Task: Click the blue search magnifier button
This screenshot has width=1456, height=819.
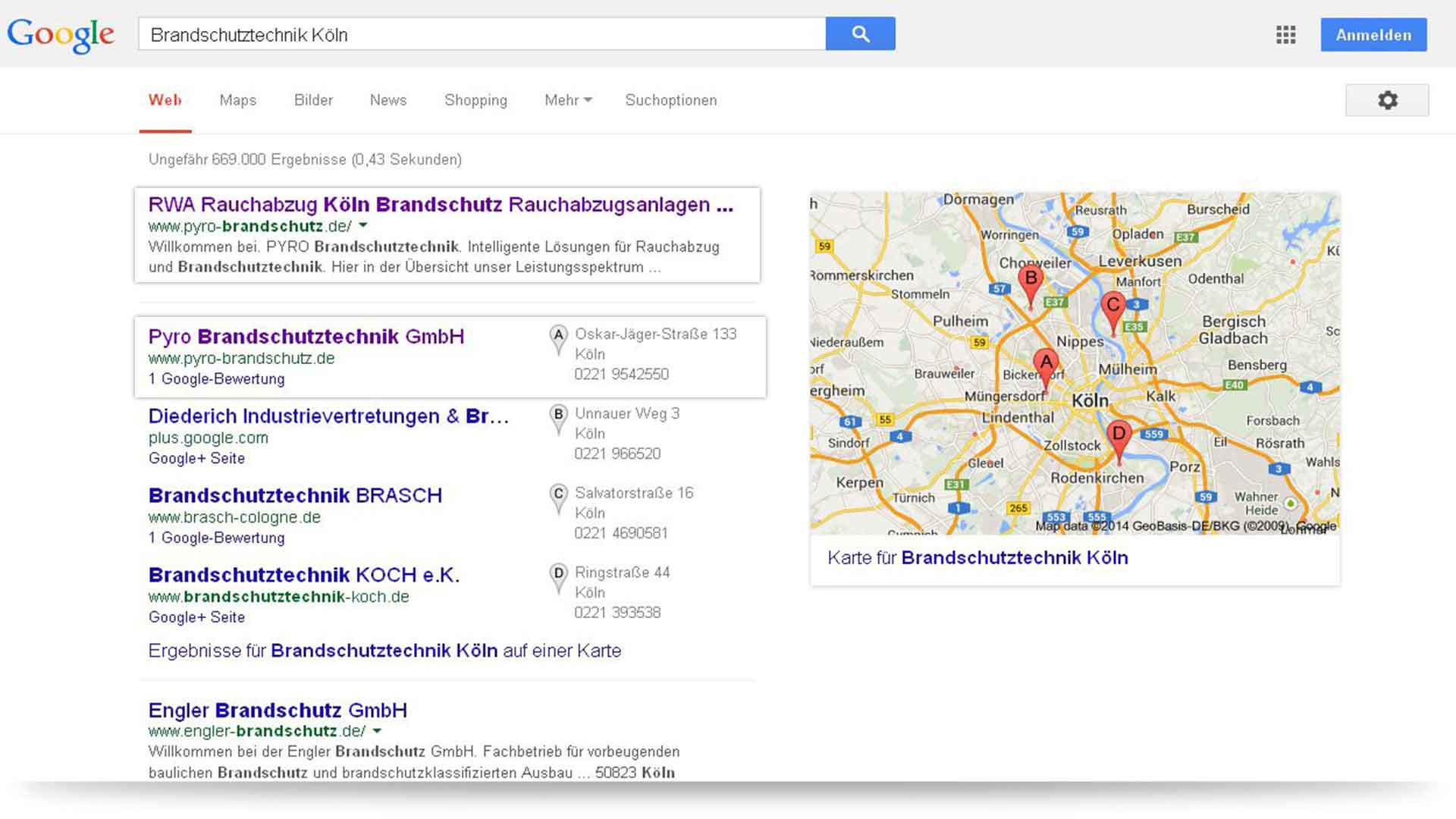Action: (860, 34)
